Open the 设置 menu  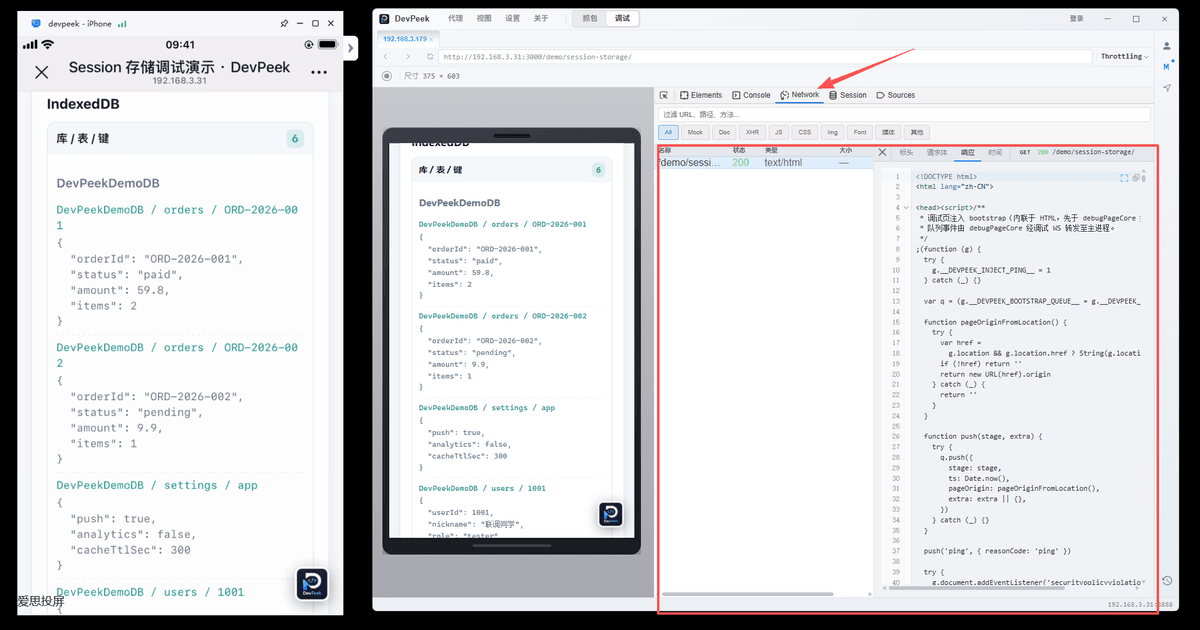pos(512,18)
